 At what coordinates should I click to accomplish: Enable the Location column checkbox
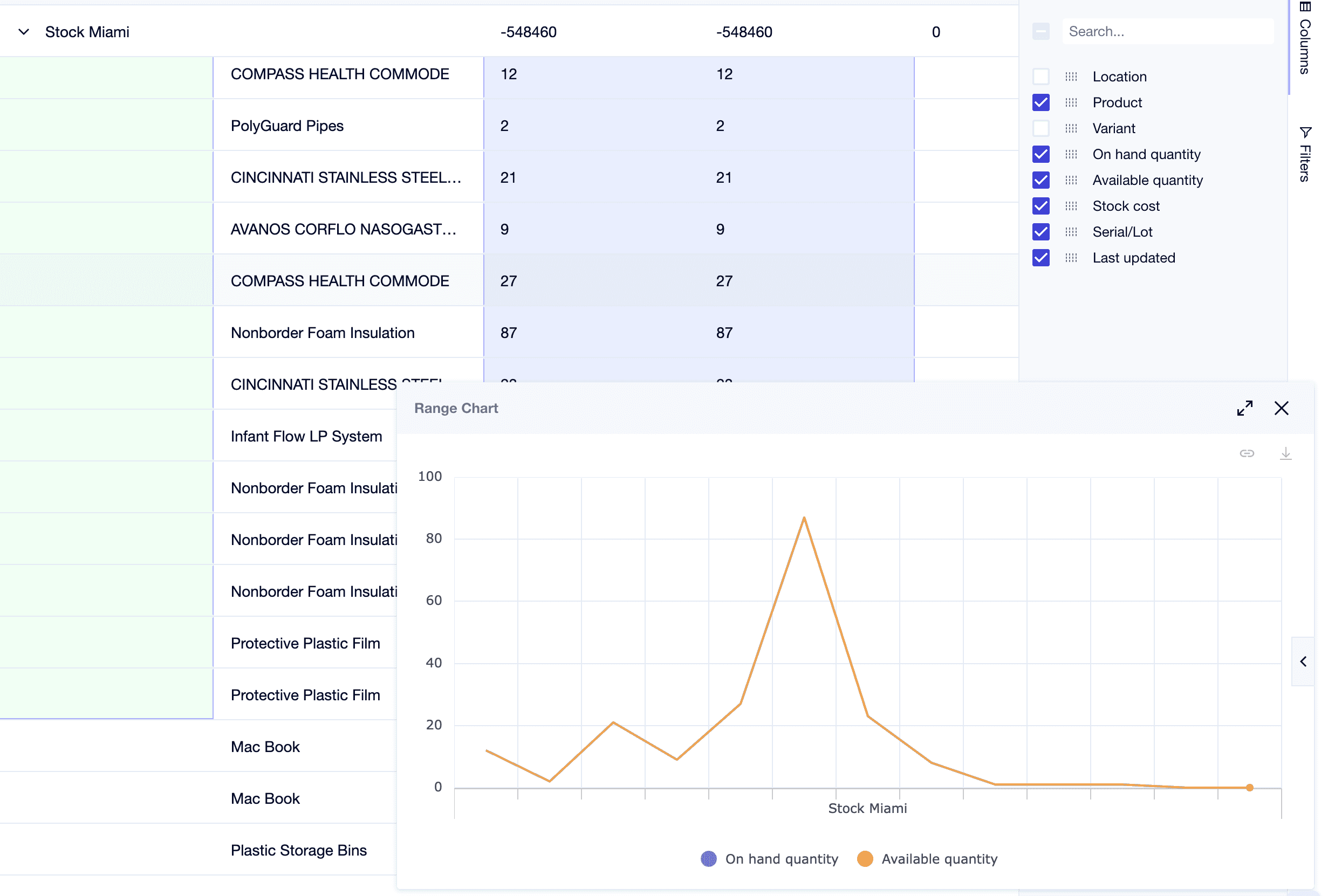pos(1041,77)
